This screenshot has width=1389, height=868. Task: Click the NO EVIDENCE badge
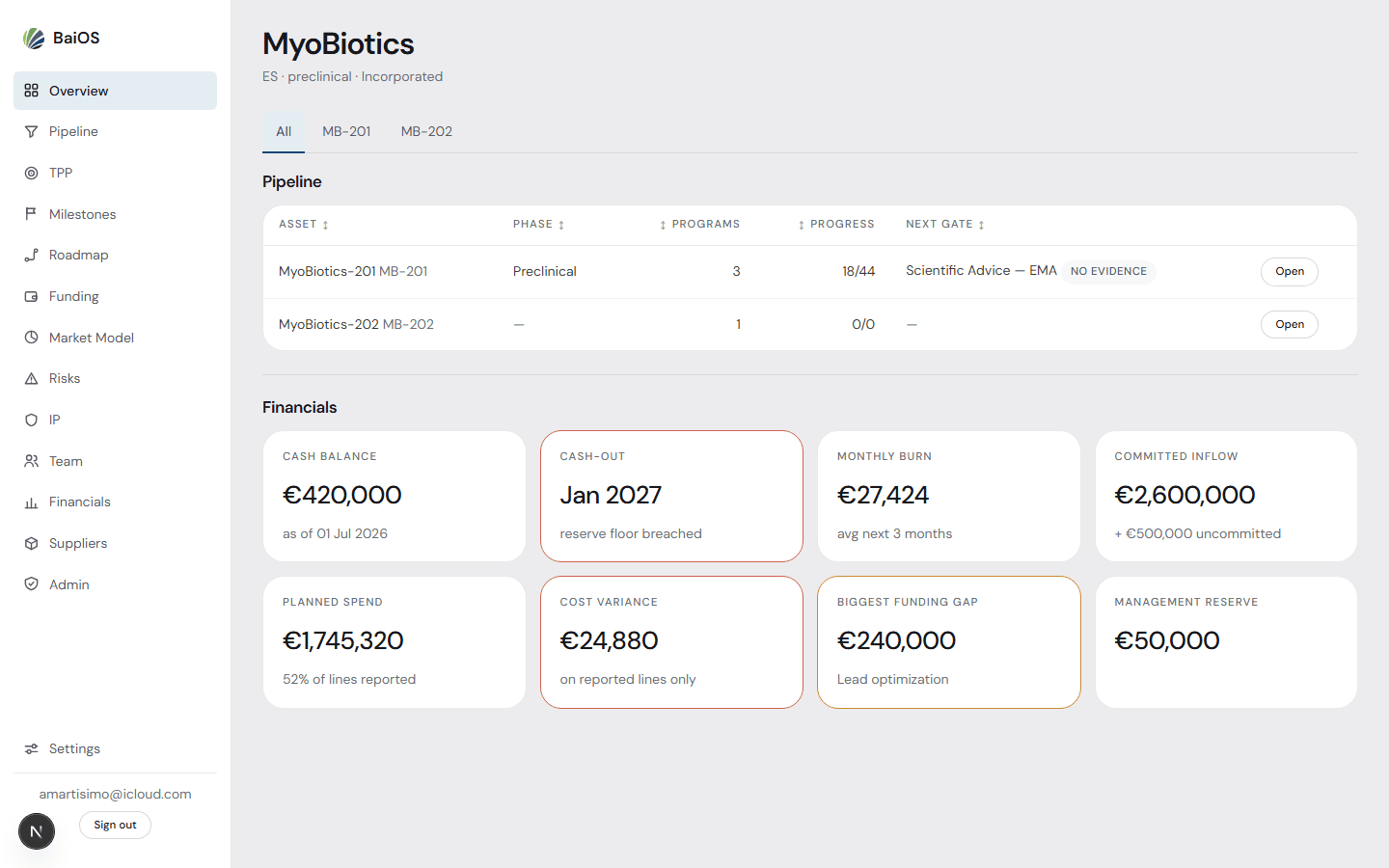click(1108, 272)
